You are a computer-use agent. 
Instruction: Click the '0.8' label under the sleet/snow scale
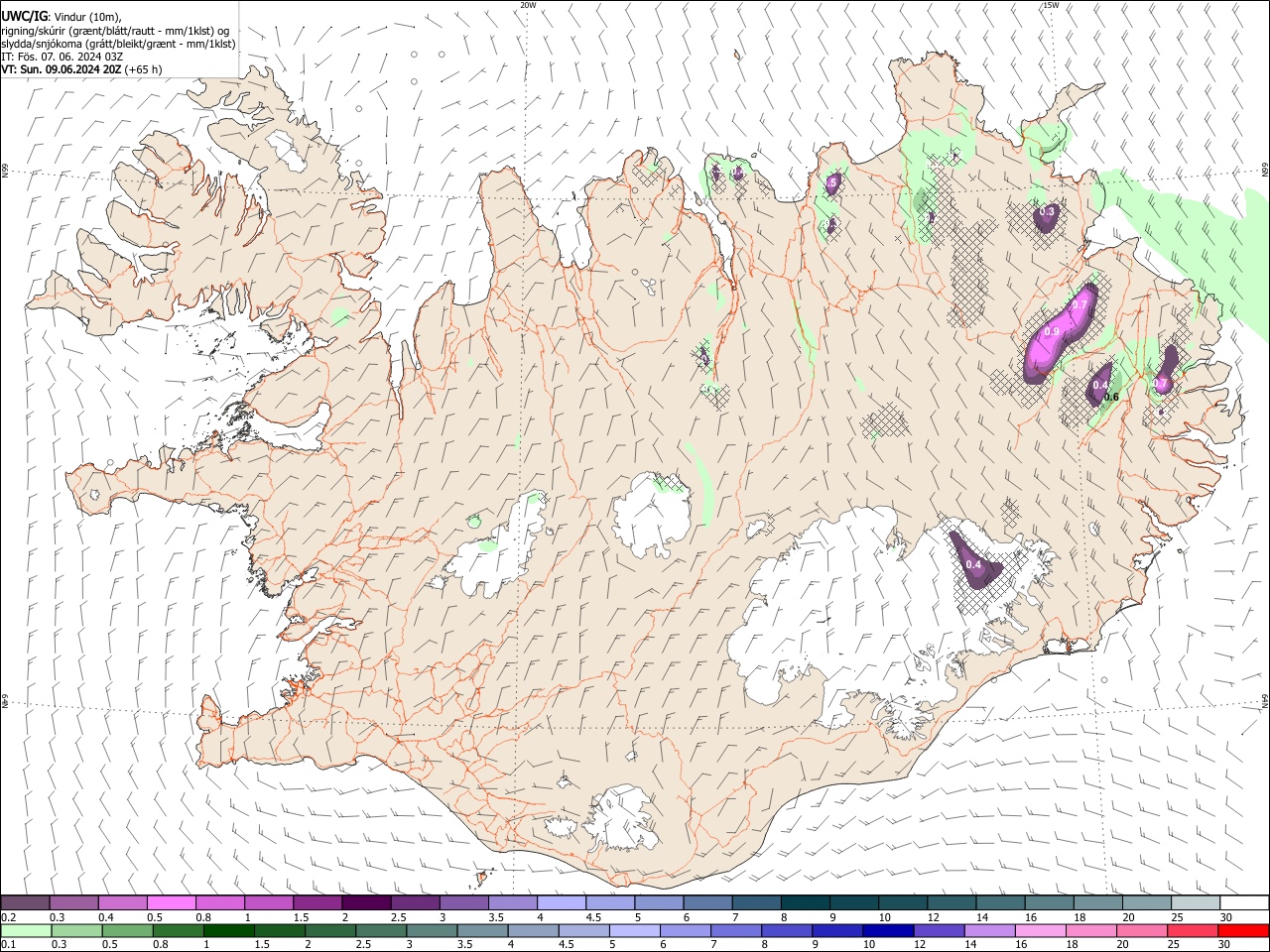click(203, 917)
